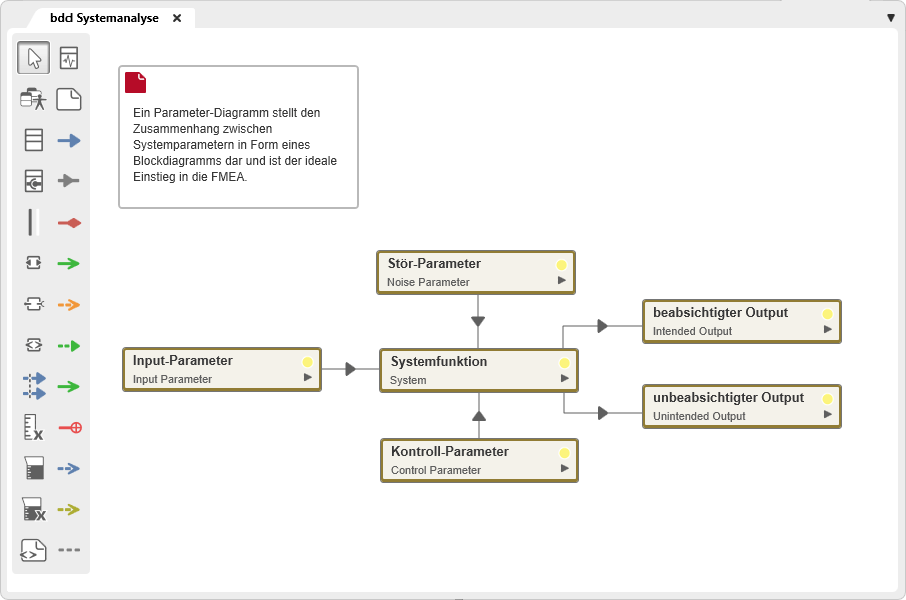This screenshot has height=600, width=906.
Task: Click the olive dashed arrow connector tool
Action: pos(69,509)
